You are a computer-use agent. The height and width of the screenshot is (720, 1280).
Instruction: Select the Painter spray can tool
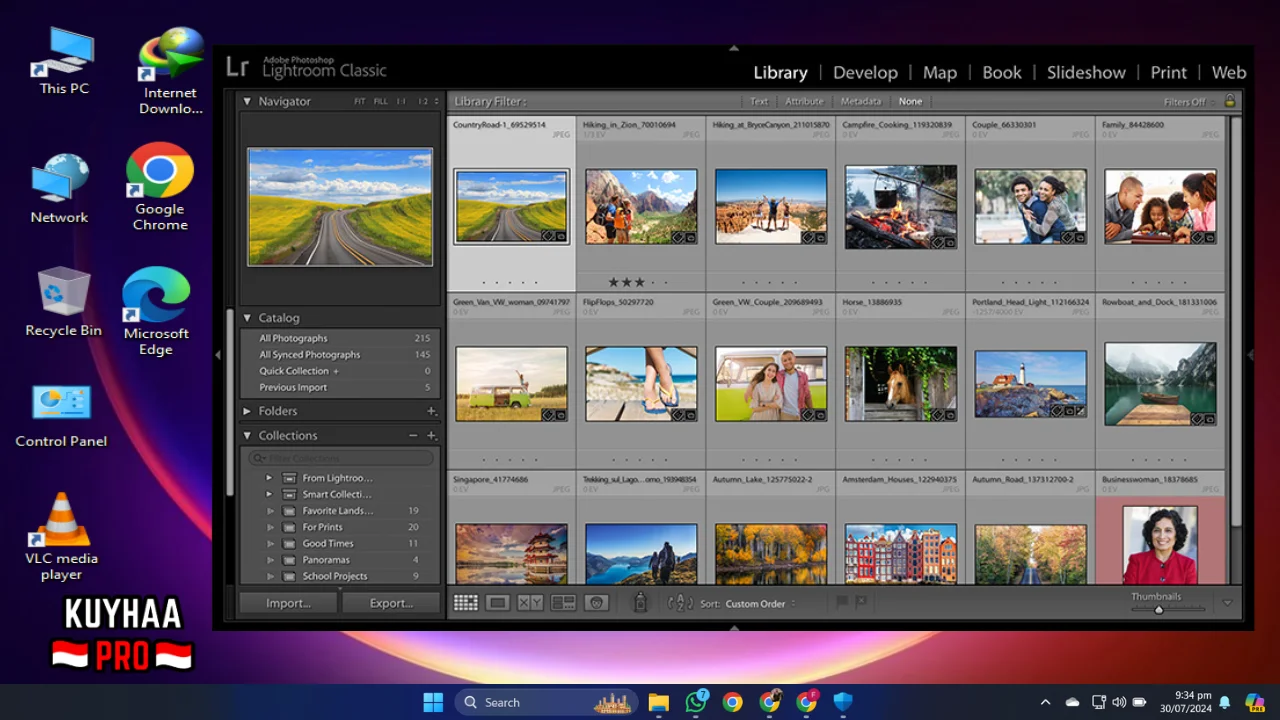(641, 602)
